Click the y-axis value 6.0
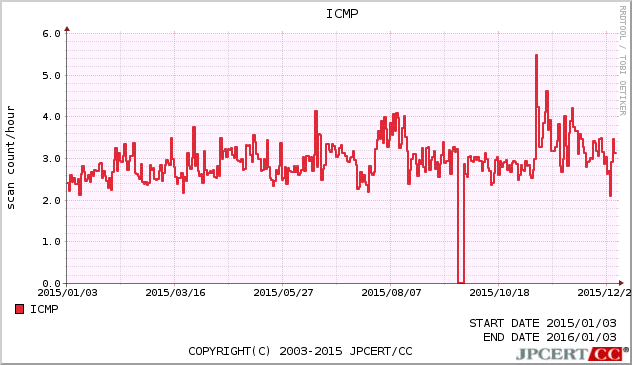The height and width of the screenshot is (365, 632). click(51, 33)
